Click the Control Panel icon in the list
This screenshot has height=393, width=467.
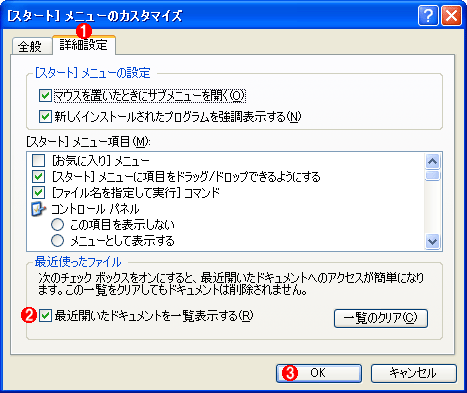(38, 209)
